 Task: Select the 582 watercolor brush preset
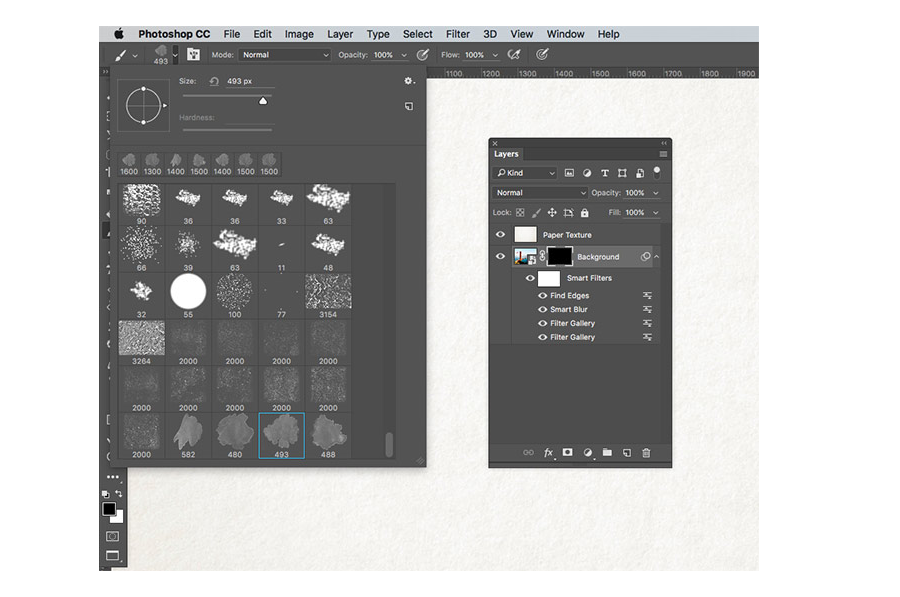coord(188,436)
